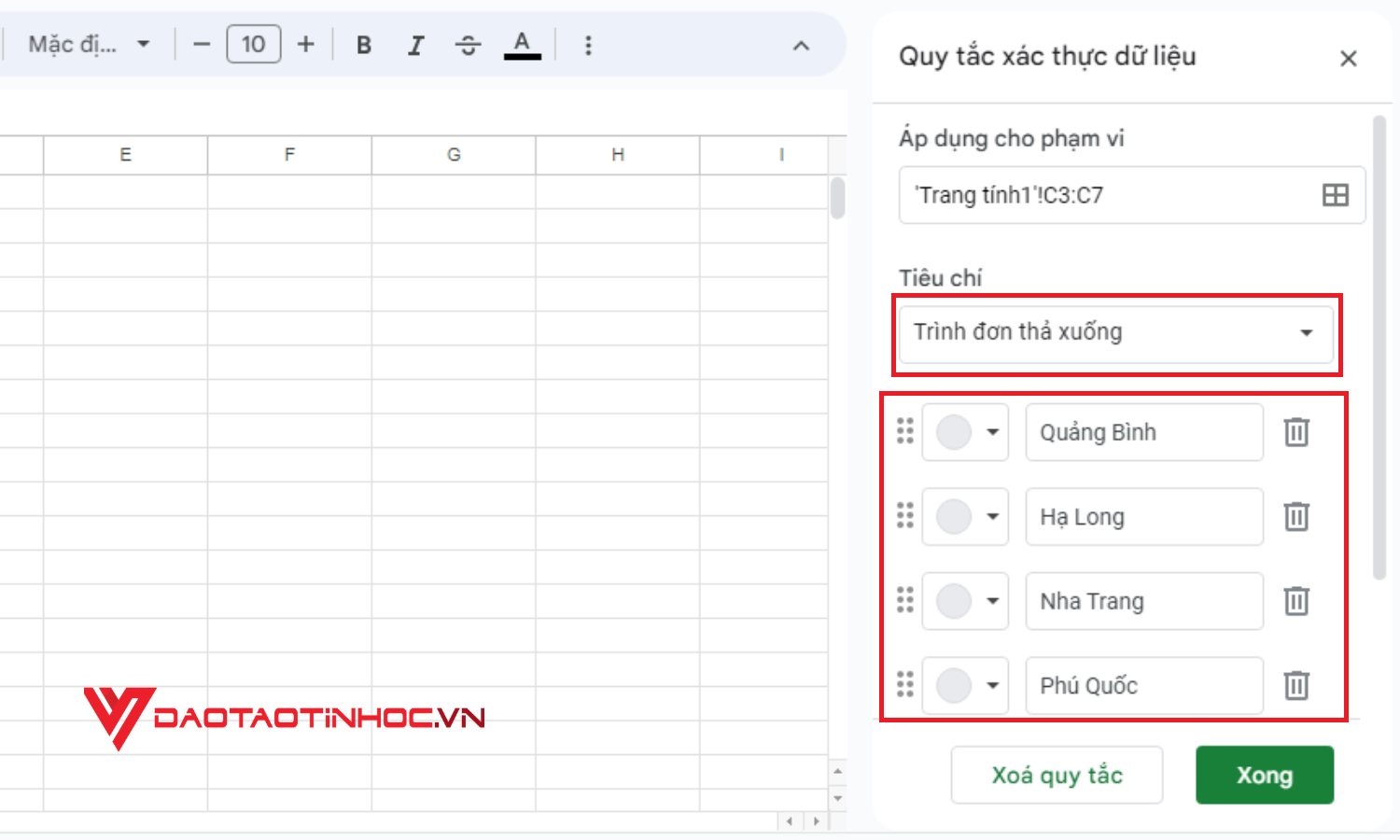Select column H header

point(618,155)
